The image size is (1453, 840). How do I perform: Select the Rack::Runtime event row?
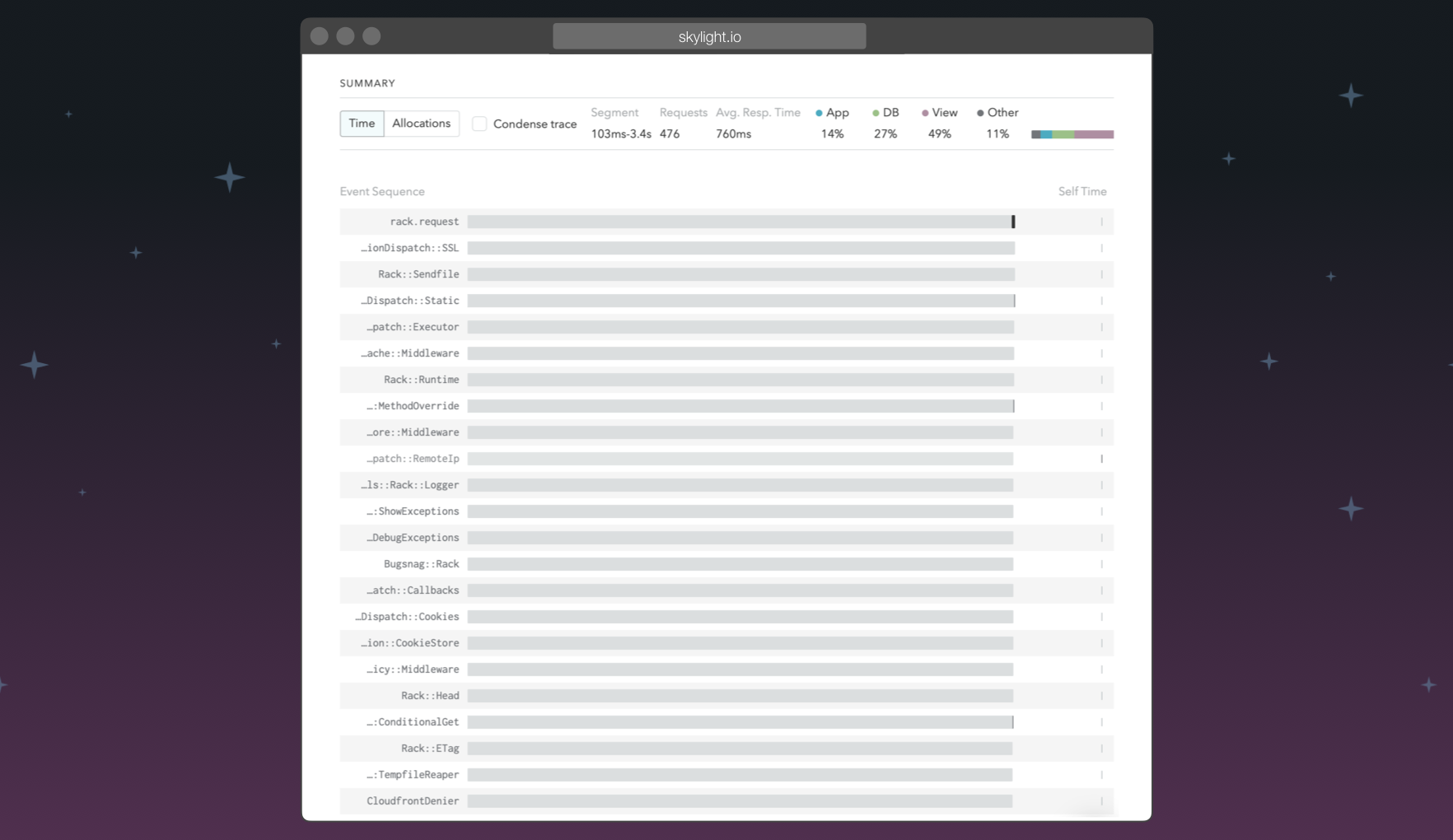pyautogui.click(x=726, y=380)
